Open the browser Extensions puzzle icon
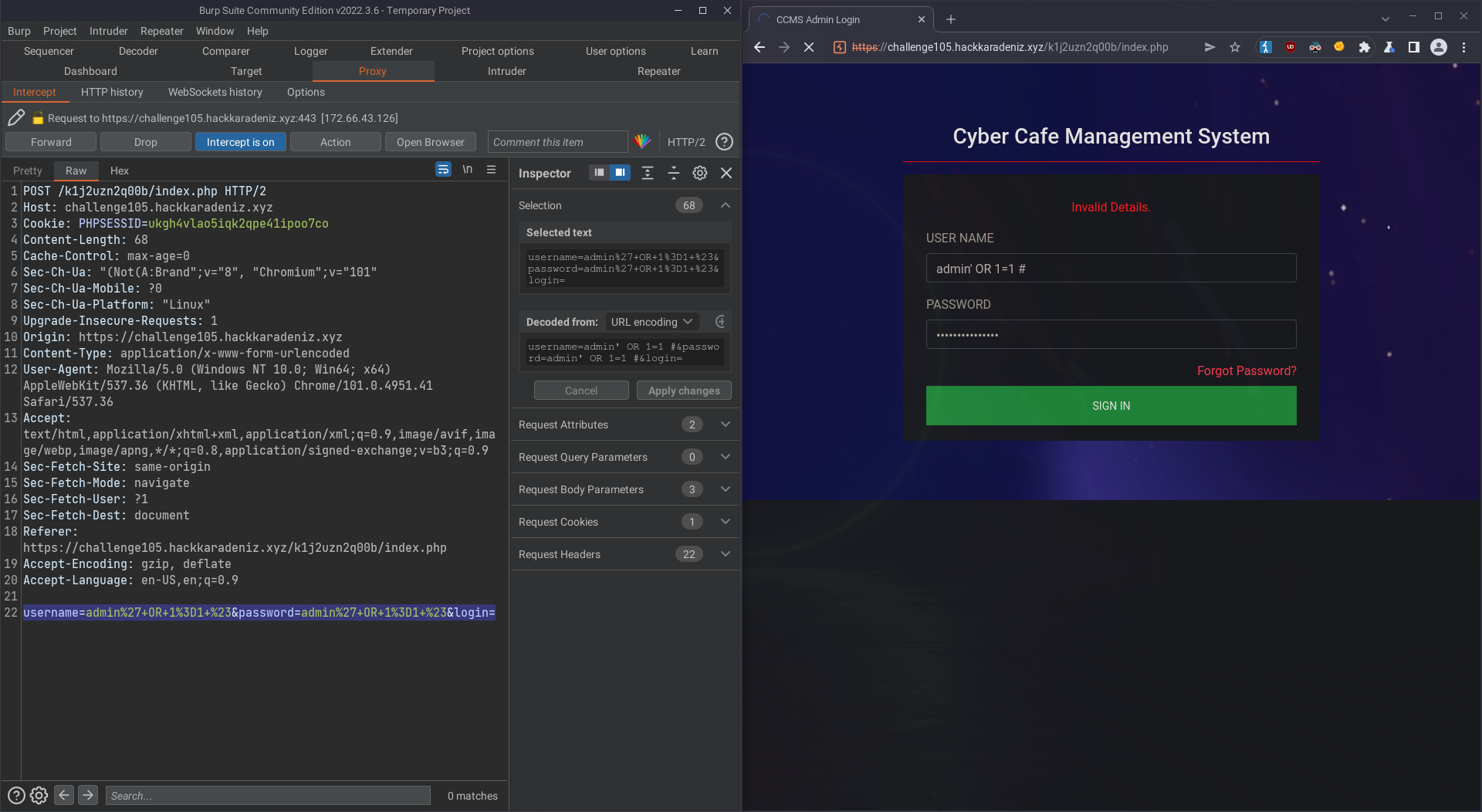 click(x=1365, y=47)
